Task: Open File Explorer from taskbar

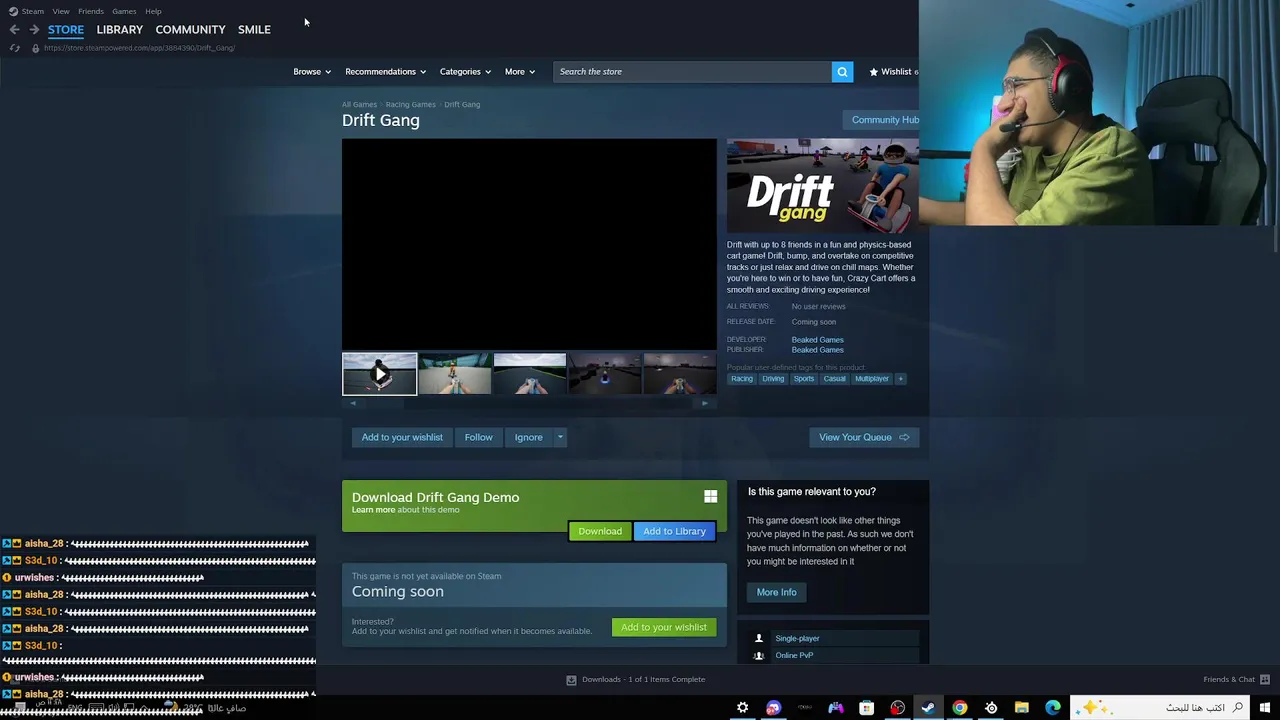Action: point(1022,708)
